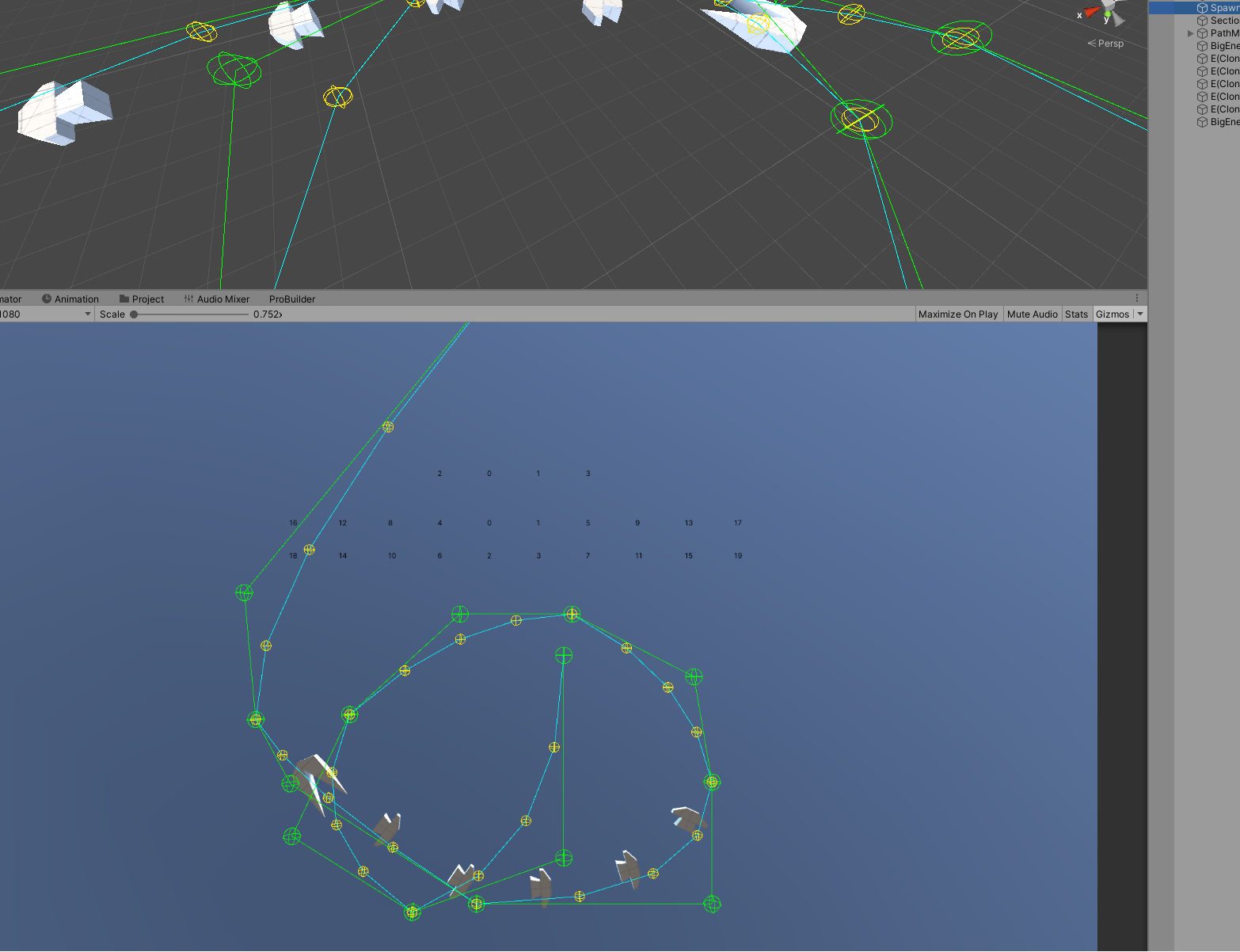Toggle Maximize On Play
The width and height of the screenshot is (1240, 952).
958,314
